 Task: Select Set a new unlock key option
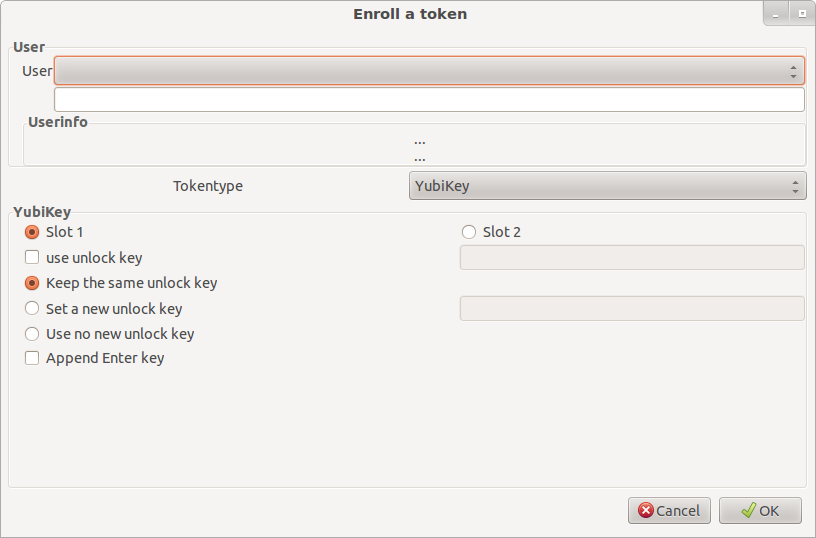(32, 309)
